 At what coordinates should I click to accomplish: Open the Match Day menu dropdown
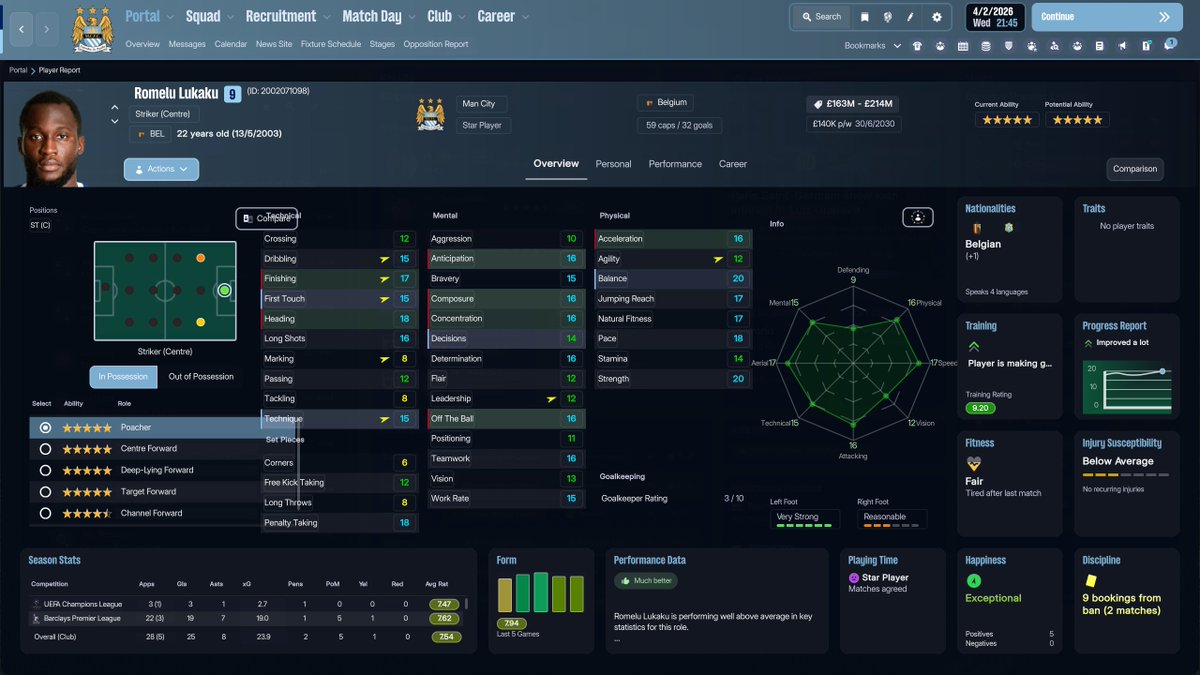click(379, 17)
